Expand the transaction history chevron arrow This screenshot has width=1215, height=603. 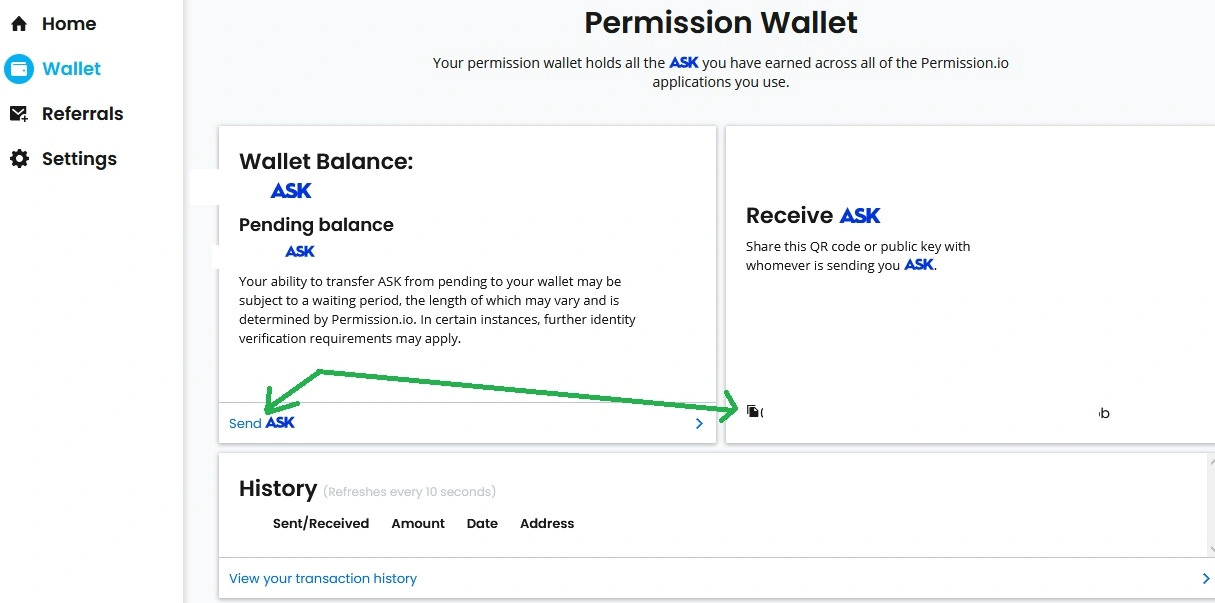[x=1206, y=578]
